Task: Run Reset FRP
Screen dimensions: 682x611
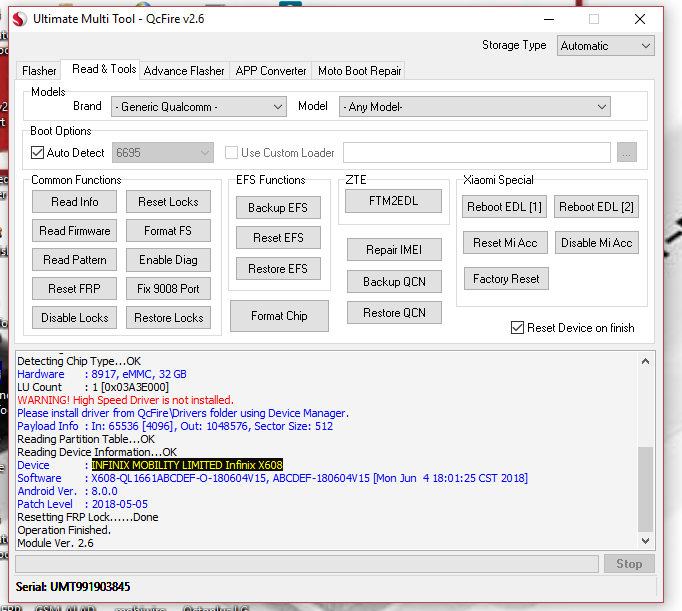Action: pos(74,289)
